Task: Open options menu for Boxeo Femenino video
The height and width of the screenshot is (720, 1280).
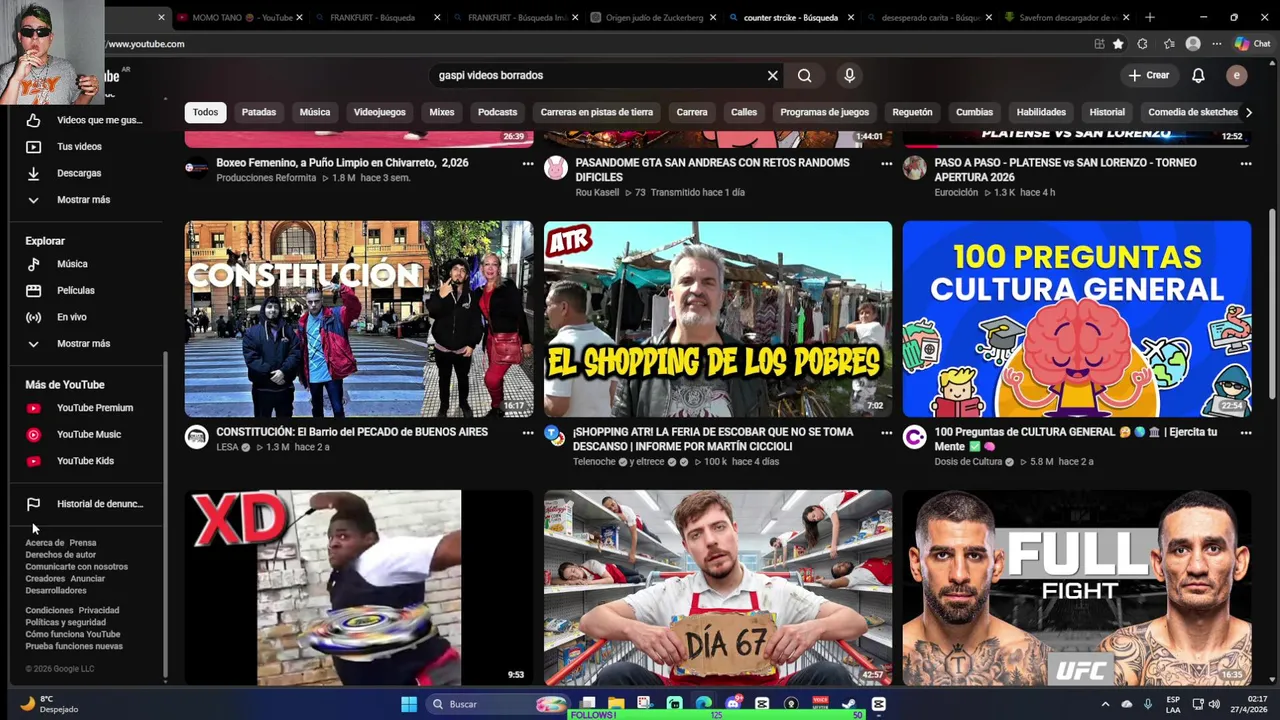Action: [527, 163]
